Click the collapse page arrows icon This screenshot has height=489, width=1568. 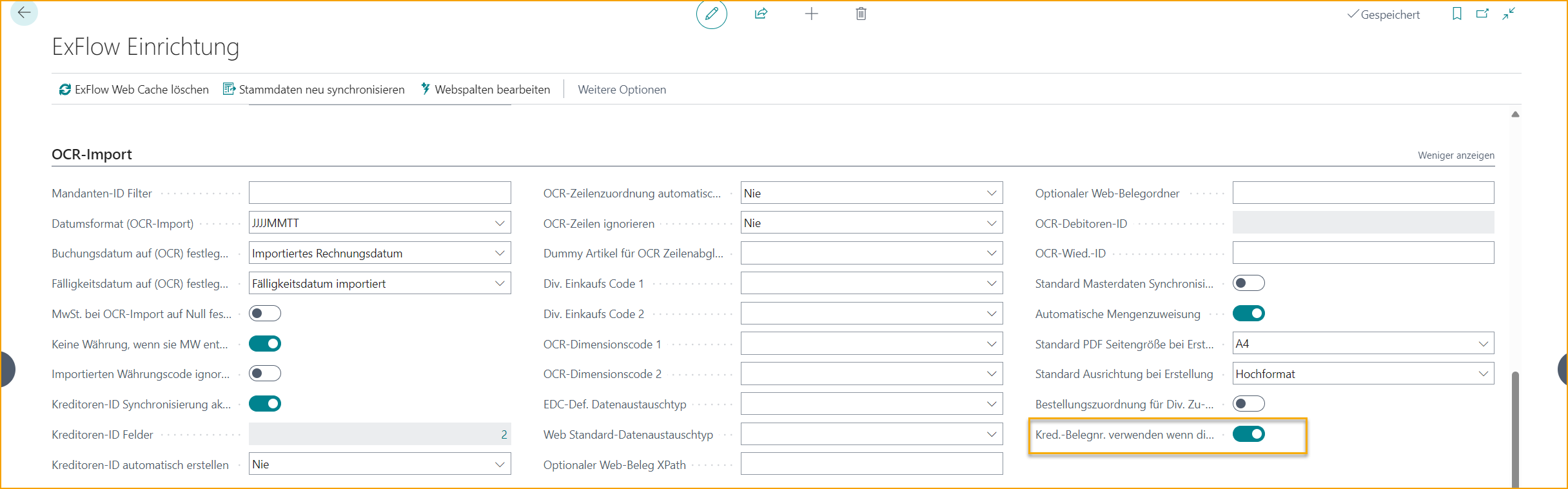point(1509,14)
